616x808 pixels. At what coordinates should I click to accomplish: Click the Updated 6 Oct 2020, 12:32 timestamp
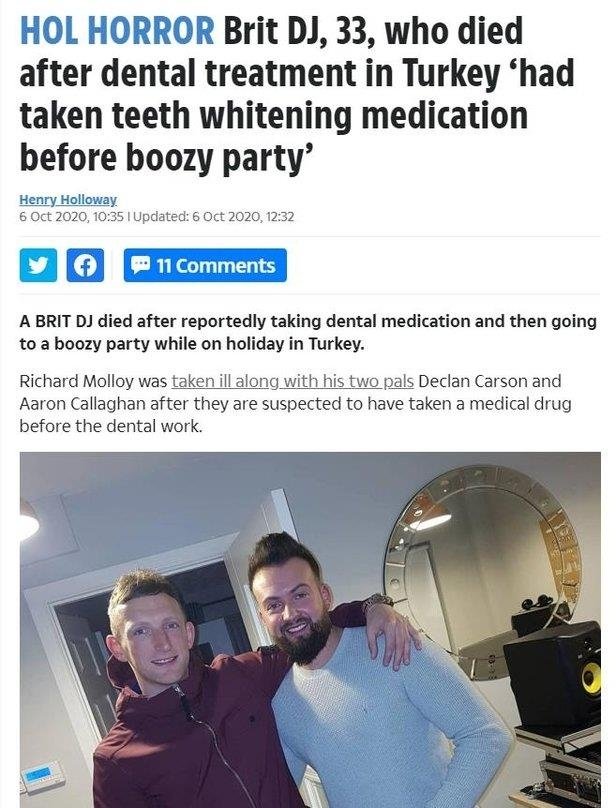tap(214, 217)
